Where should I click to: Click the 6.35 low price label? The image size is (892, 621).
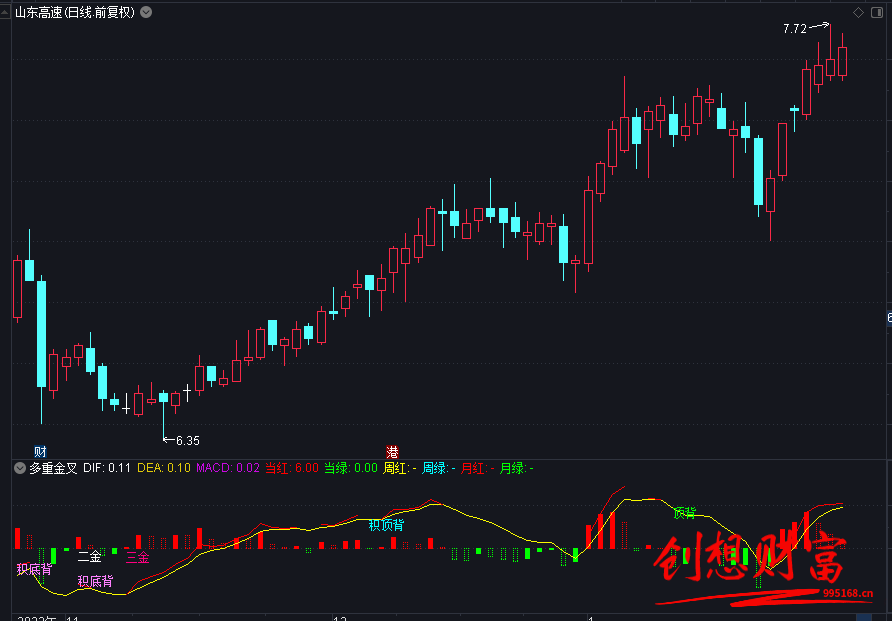(188, 441)
